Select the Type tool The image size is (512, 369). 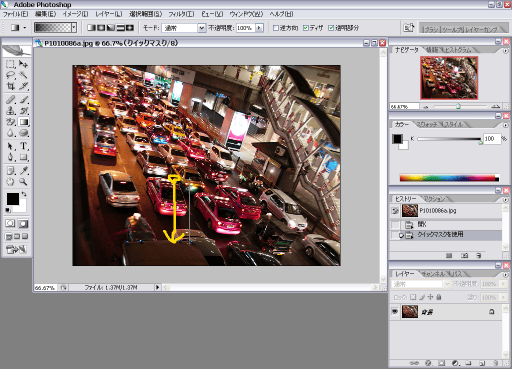click(x=23, y=146)
